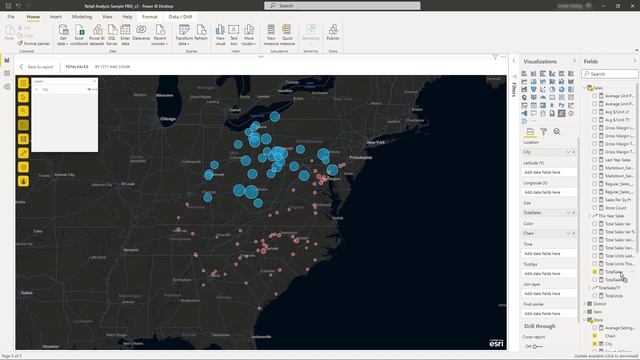Image resolution: width=640 pixels, height=360 pixels.
Task: Choose SQL Server data source
Action: coord(111,35)
